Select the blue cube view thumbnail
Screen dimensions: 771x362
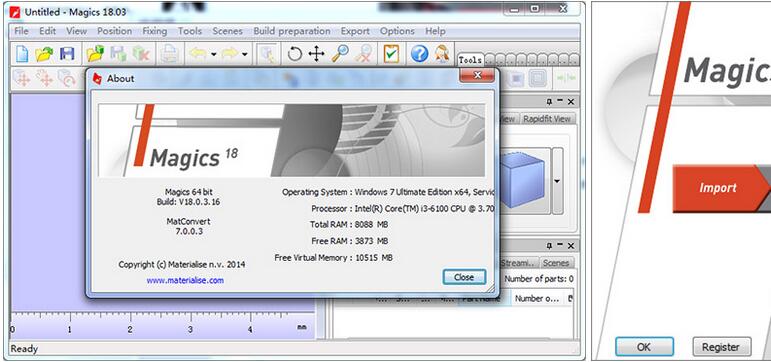tap(522, 181)
